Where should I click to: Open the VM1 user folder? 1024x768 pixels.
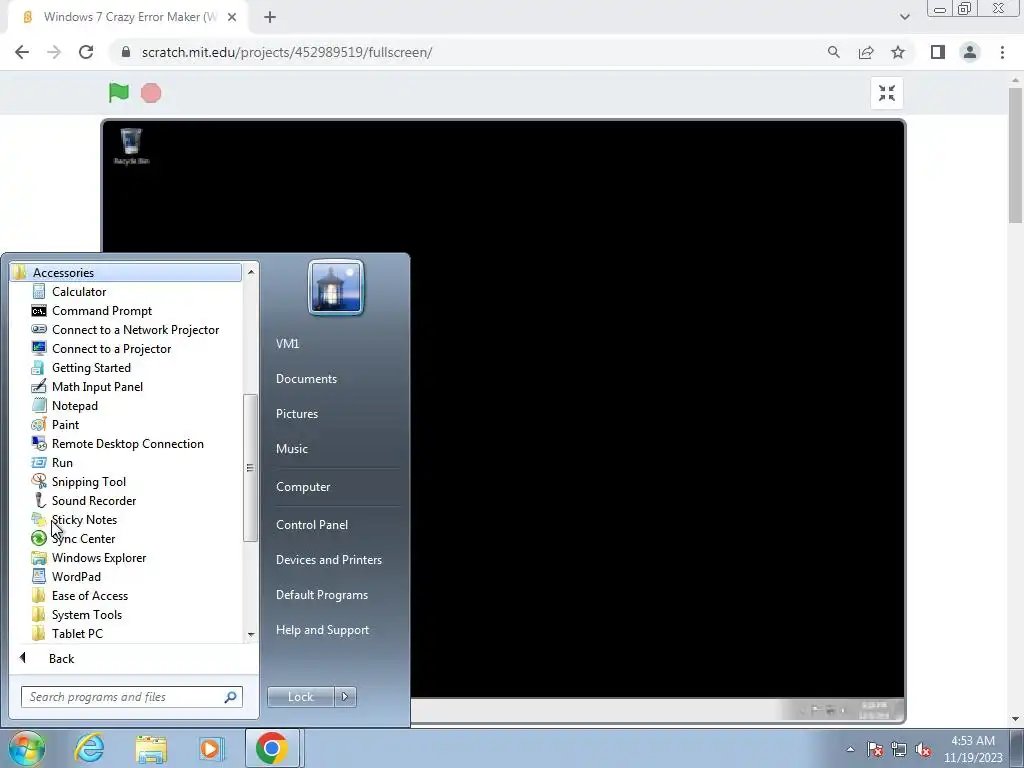pos(287,344)
